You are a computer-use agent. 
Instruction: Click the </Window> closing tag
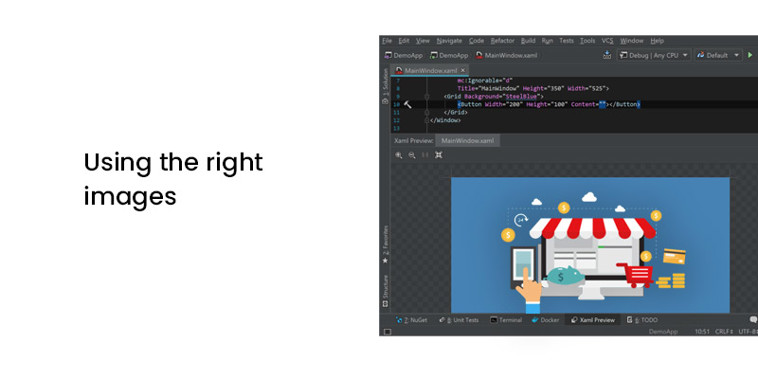point(445,120)
